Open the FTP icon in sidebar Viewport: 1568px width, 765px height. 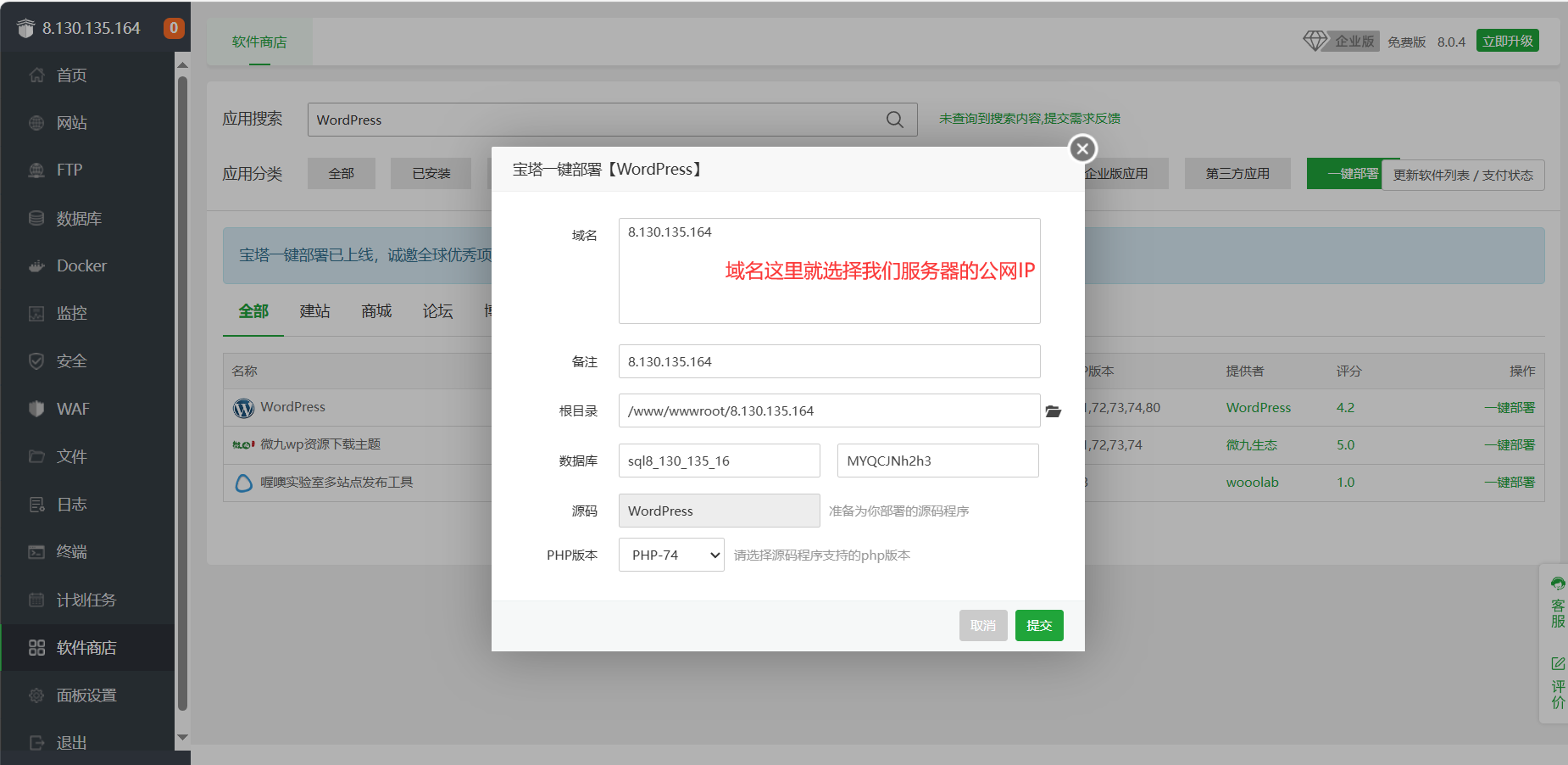36,170
